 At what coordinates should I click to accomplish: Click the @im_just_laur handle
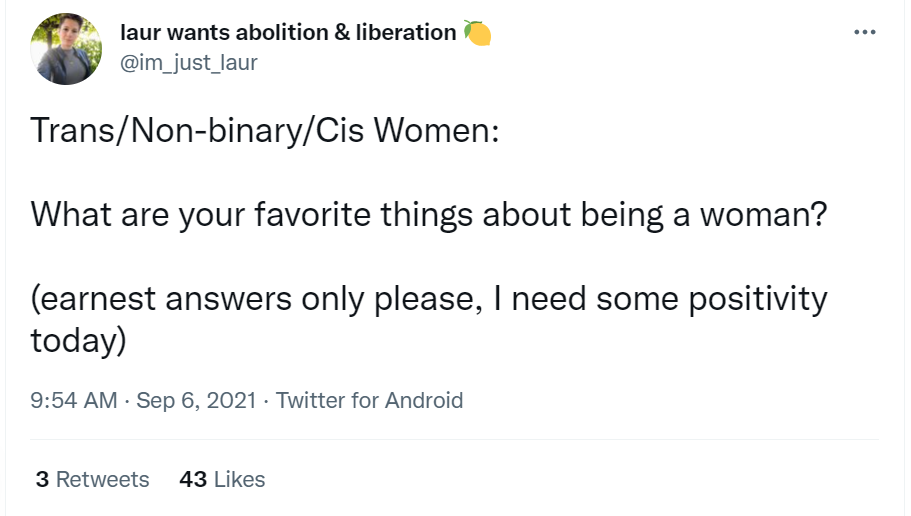pos(189,63)
